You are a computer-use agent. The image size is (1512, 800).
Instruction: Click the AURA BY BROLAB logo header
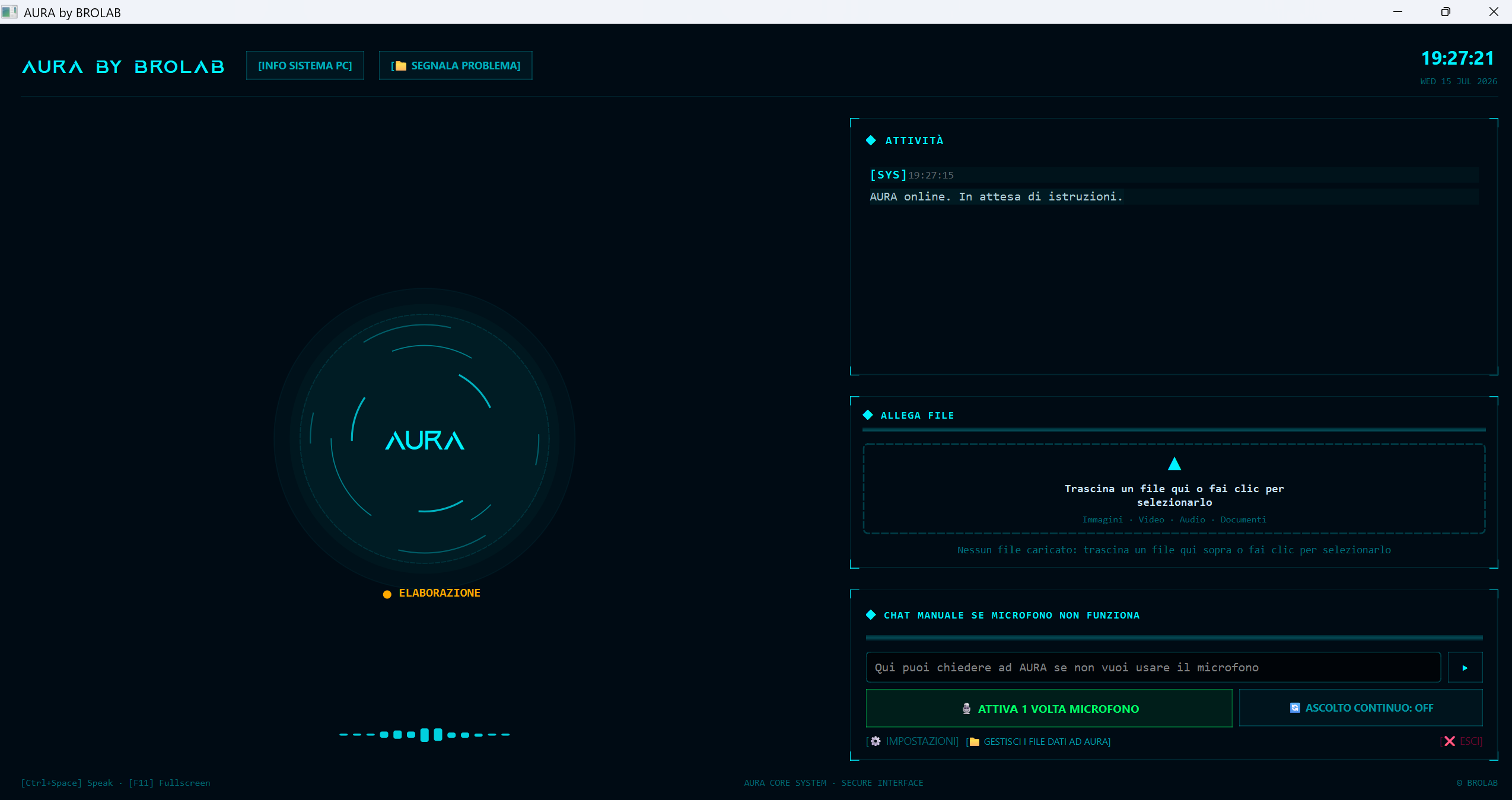click(123, 67)
